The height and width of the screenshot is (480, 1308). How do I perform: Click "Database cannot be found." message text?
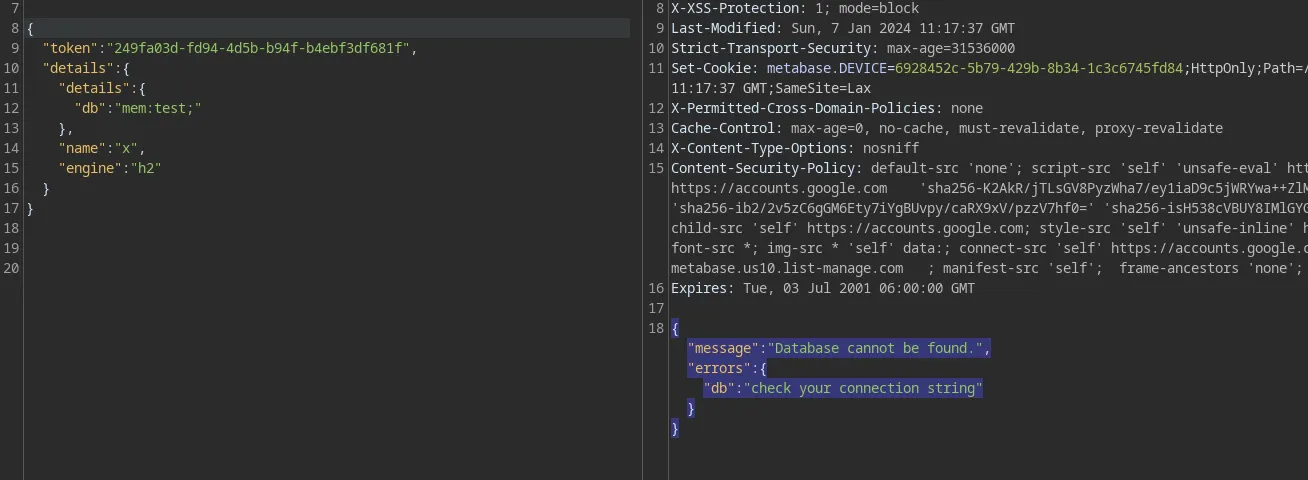click(x=878, y=348)
